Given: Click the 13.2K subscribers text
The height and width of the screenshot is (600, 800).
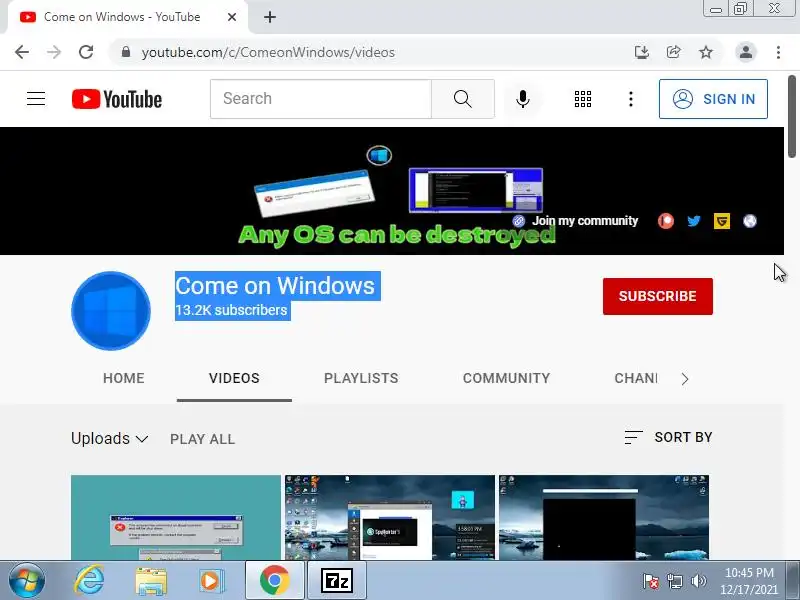Looking at the screenshot, I should click(231, 310).
